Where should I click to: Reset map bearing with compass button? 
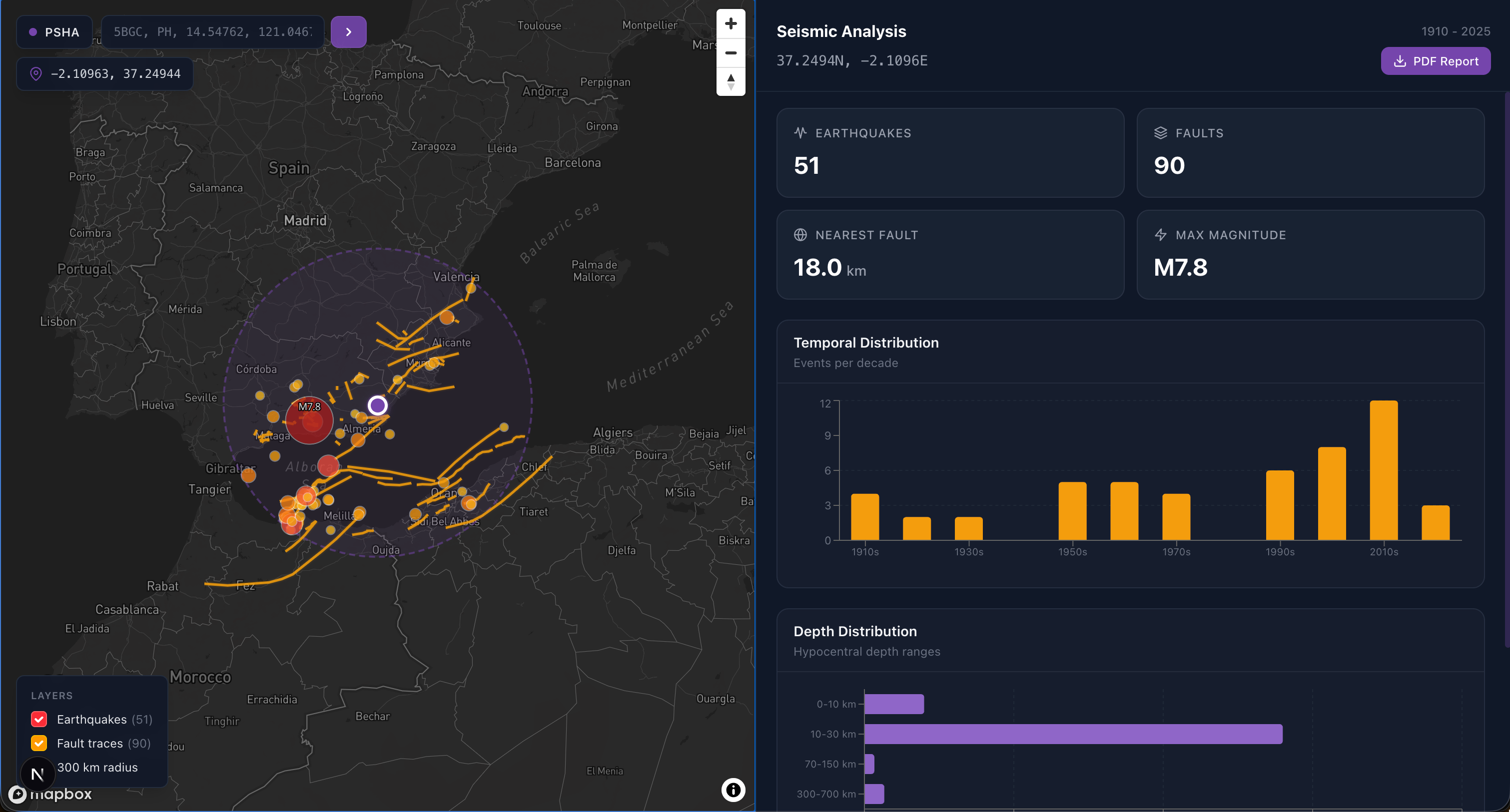pyautogui.click(x=731, y=81)
